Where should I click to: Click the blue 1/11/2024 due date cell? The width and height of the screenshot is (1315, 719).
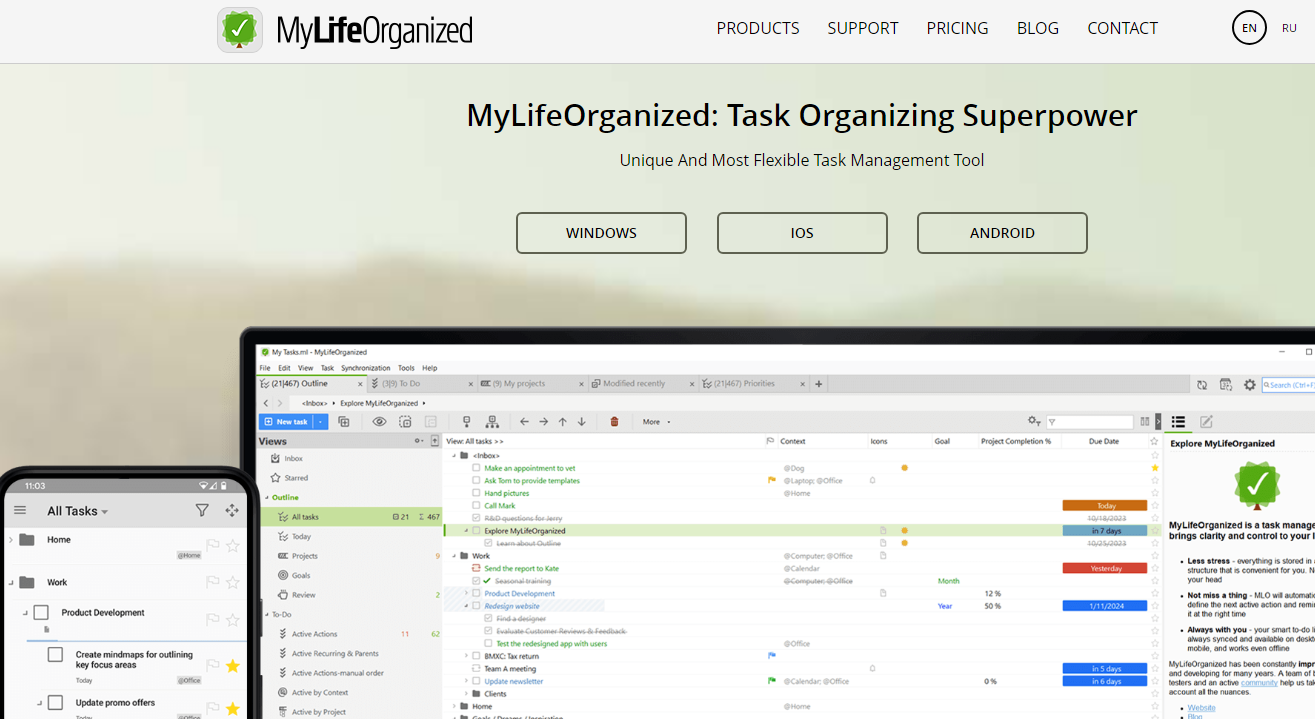pyautogui.click(x=1105, y=606)
